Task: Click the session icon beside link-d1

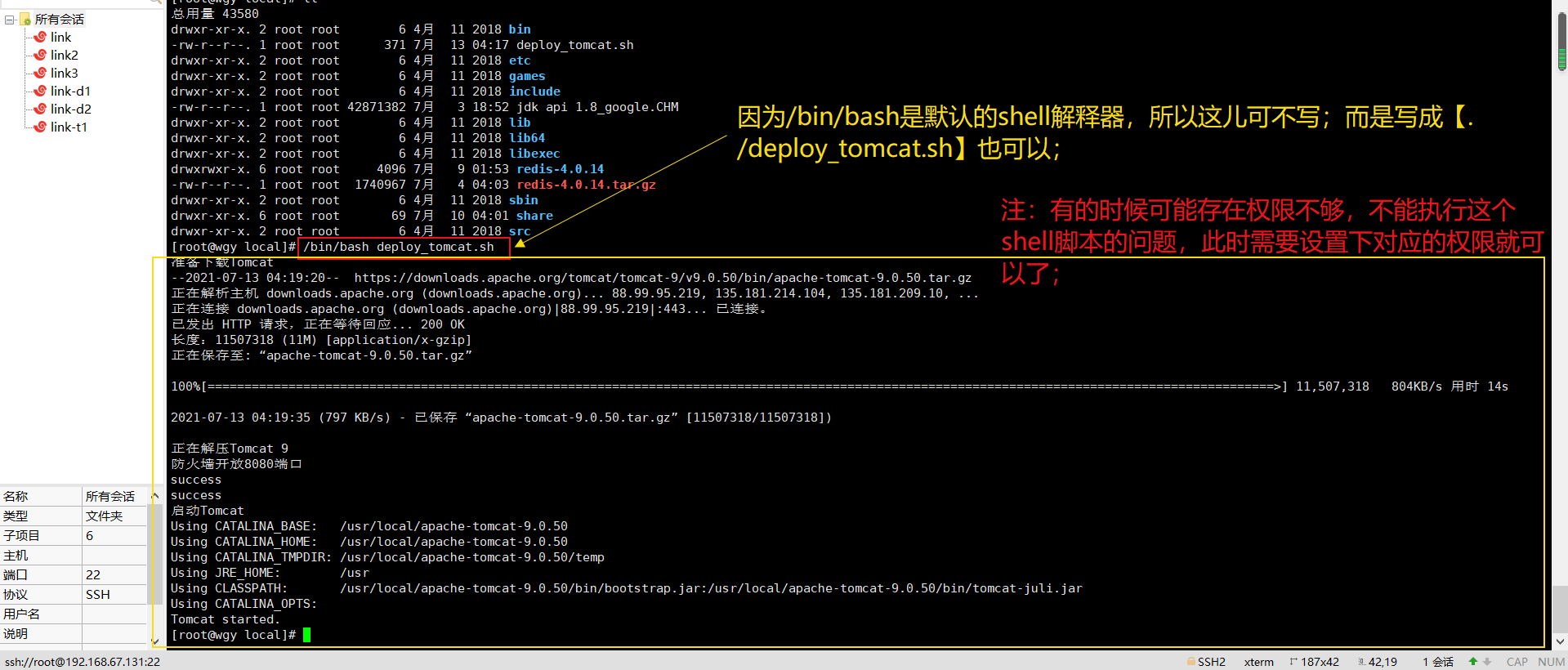Action: click(x=39, y=91)
